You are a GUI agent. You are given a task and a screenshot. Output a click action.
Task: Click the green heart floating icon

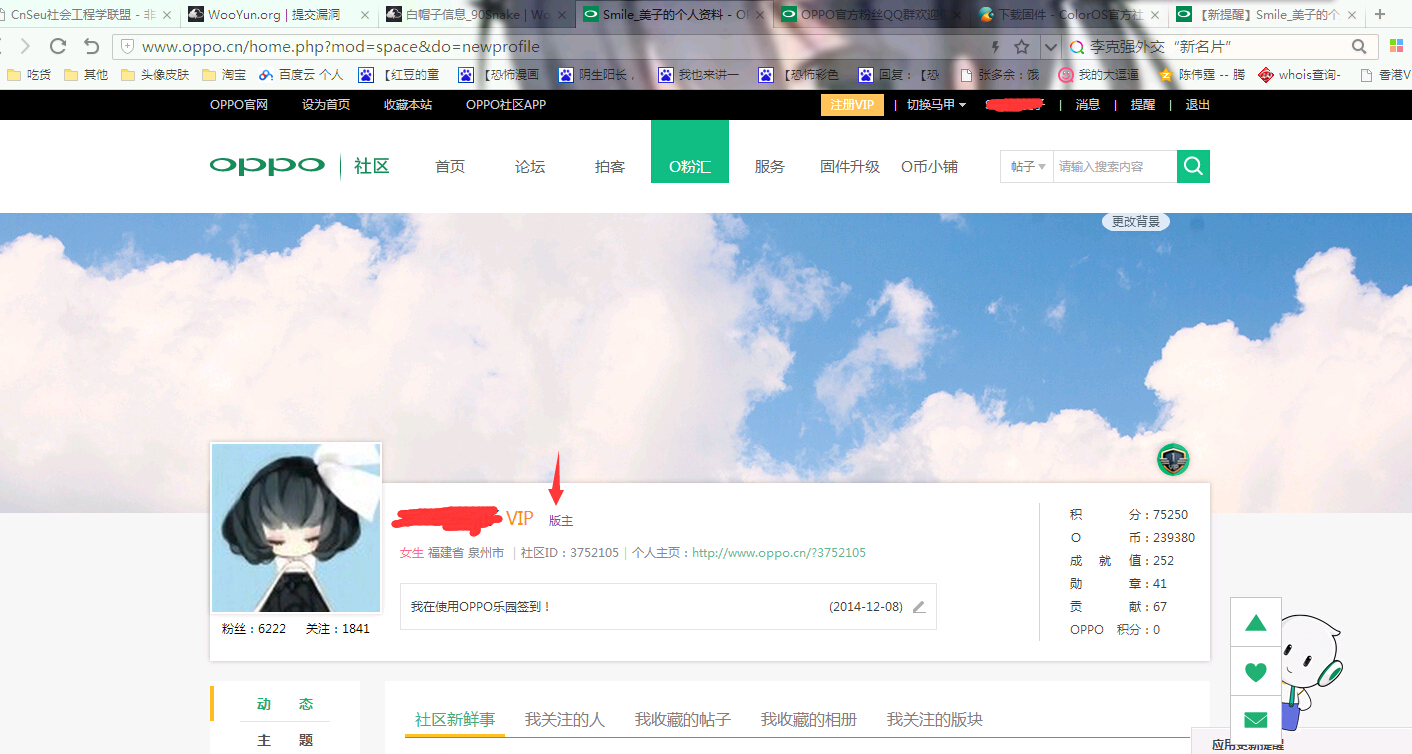[x=1256, y=672]
